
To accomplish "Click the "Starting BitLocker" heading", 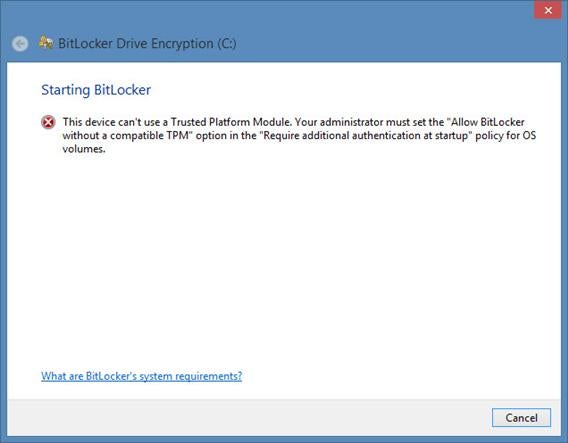I will click(x=96, y=90).
